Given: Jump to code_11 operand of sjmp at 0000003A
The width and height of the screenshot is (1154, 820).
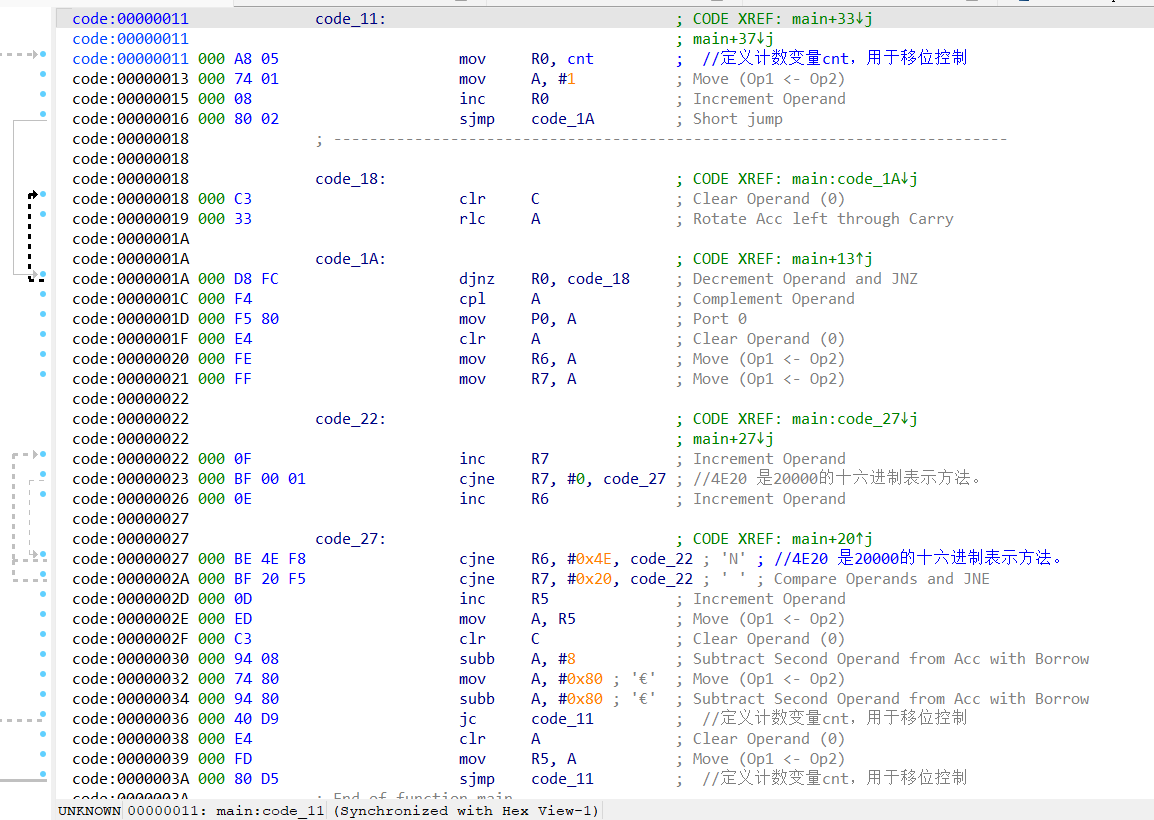Looking at the screenshot, I should pos(562,779).
